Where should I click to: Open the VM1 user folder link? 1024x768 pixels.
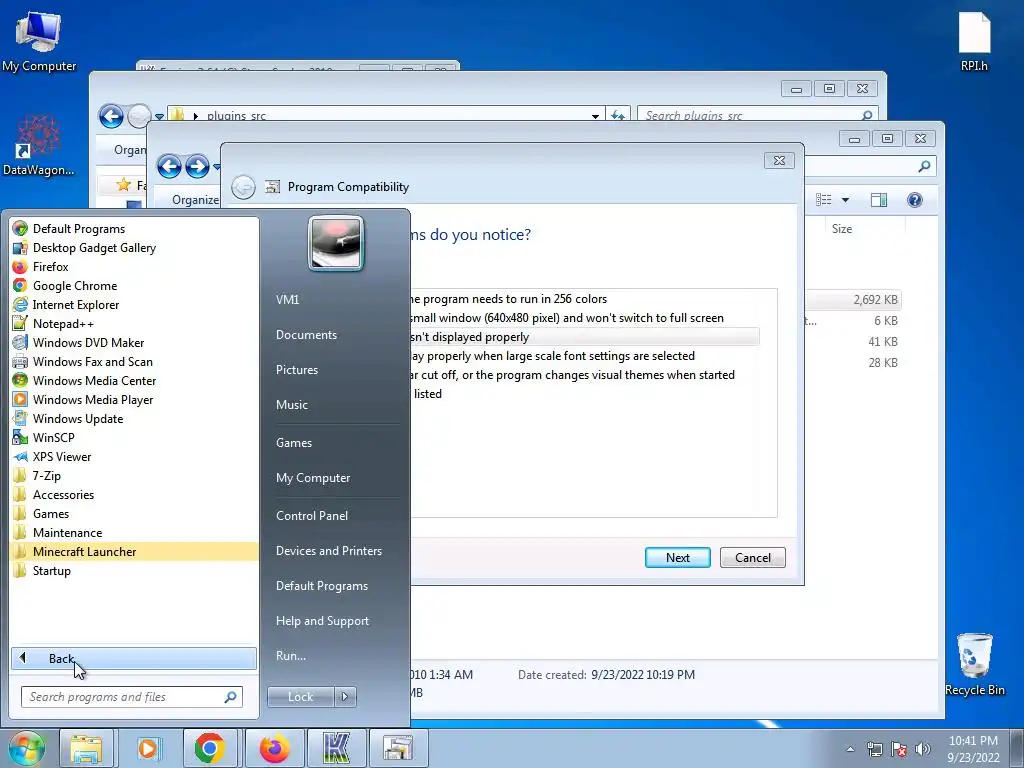tap(287, 299)
